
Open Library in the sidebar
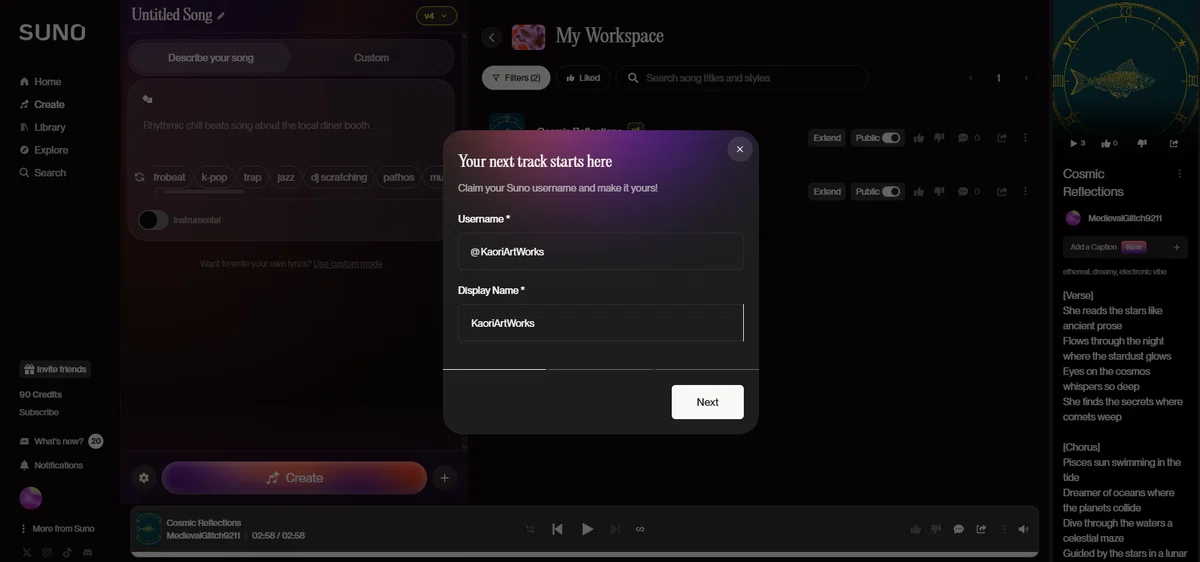tap(43, 127)
